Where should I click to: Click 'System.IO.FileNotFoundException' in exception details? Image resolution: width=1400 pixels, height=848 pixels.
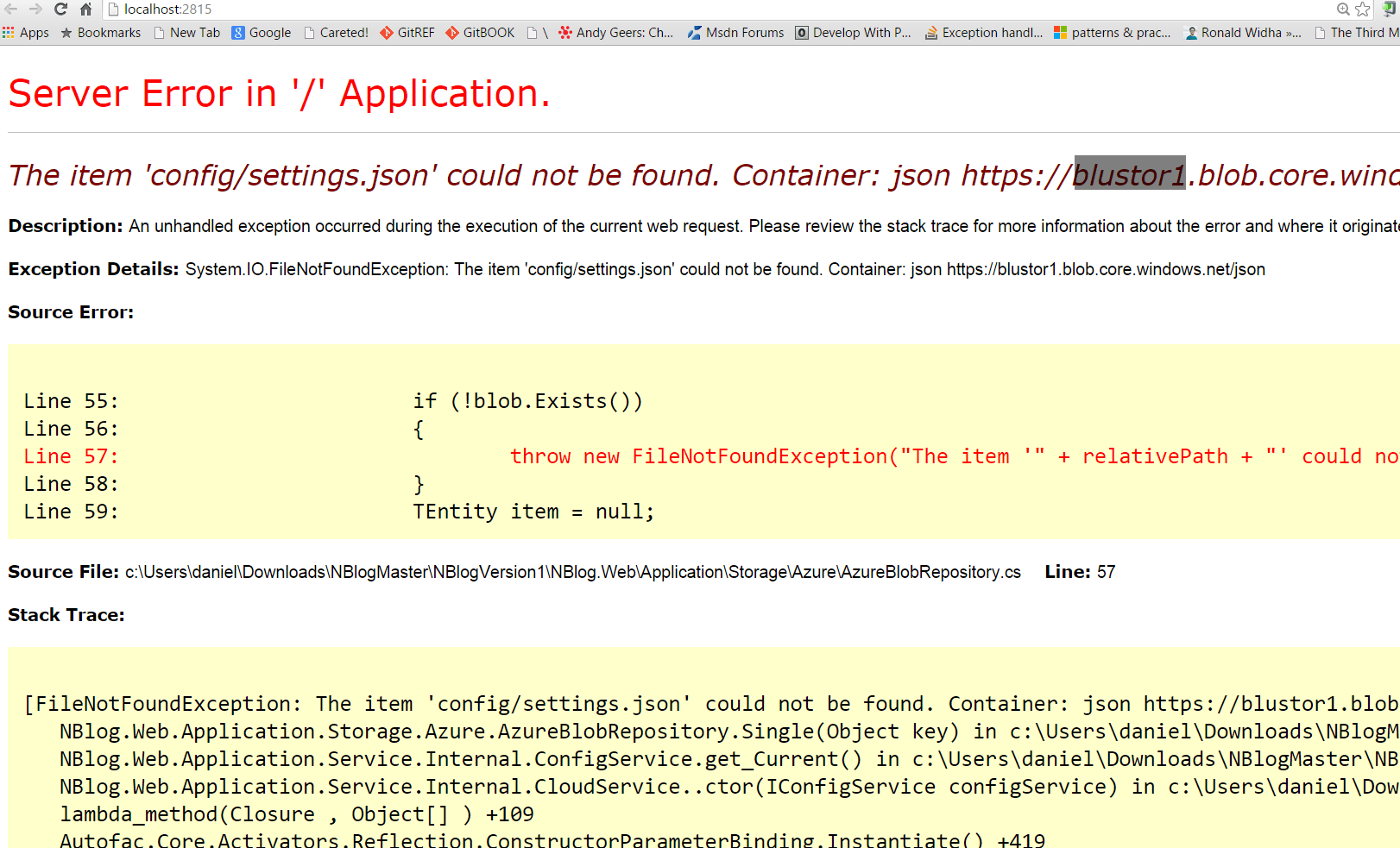click(316, 269)
